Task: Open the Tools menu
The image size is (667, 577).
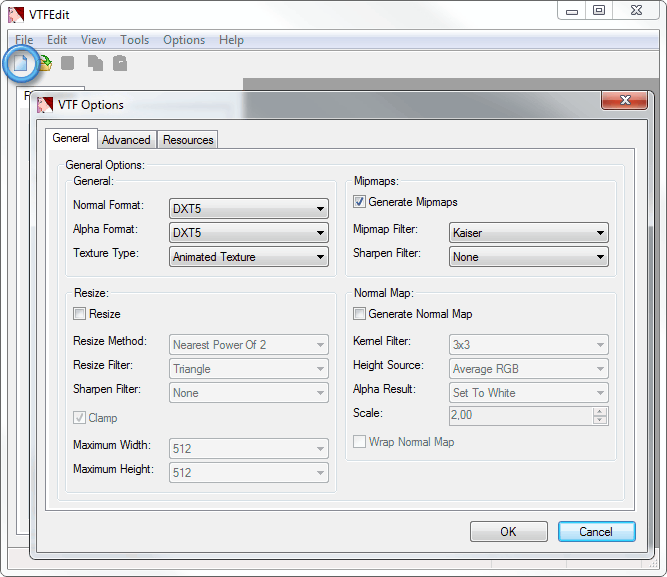Action: coord(134,40)
